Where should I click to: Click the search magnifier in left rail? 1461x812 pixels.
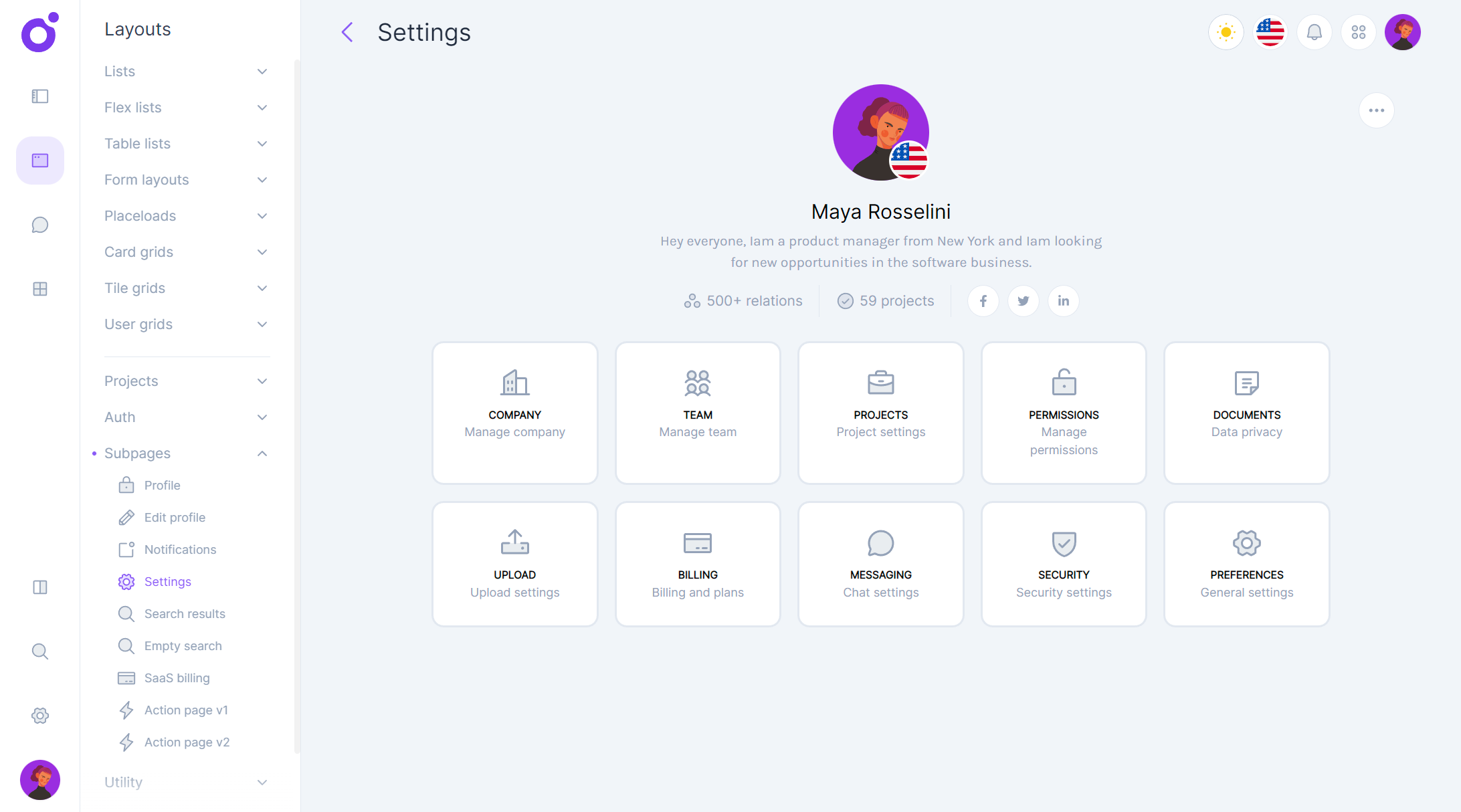pos(40,651)
